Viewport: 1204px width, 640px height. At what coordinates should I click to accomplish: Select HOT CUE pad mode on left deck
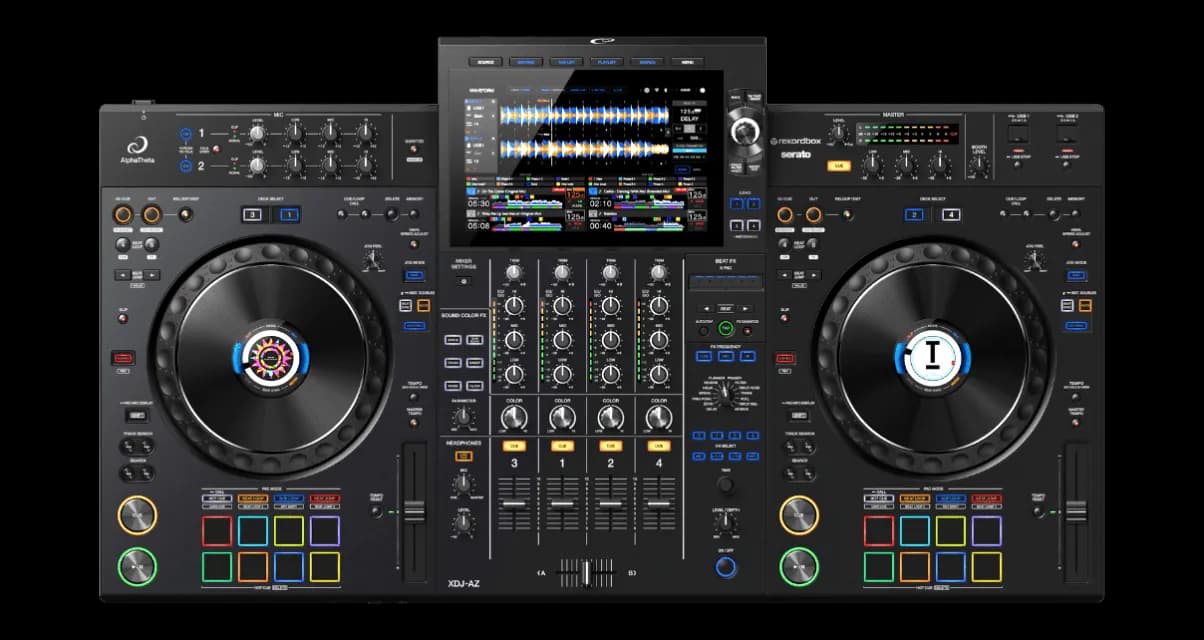pos(216,498)
